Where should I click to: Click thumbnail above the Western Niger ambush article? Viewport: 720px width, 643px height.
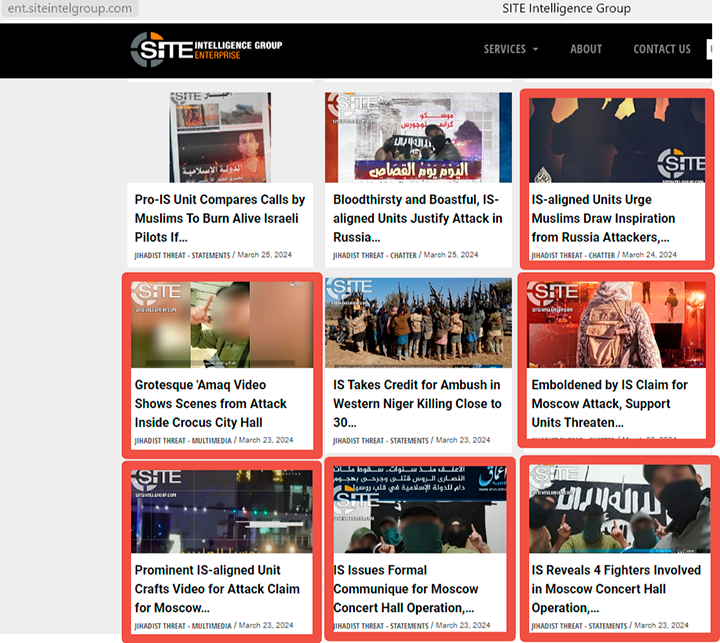[x=418, y=323]
